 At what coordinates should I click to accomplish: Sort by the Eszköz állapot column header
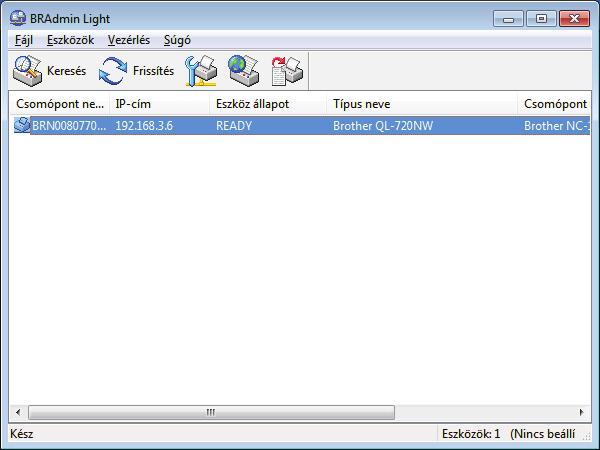[268, 104]
